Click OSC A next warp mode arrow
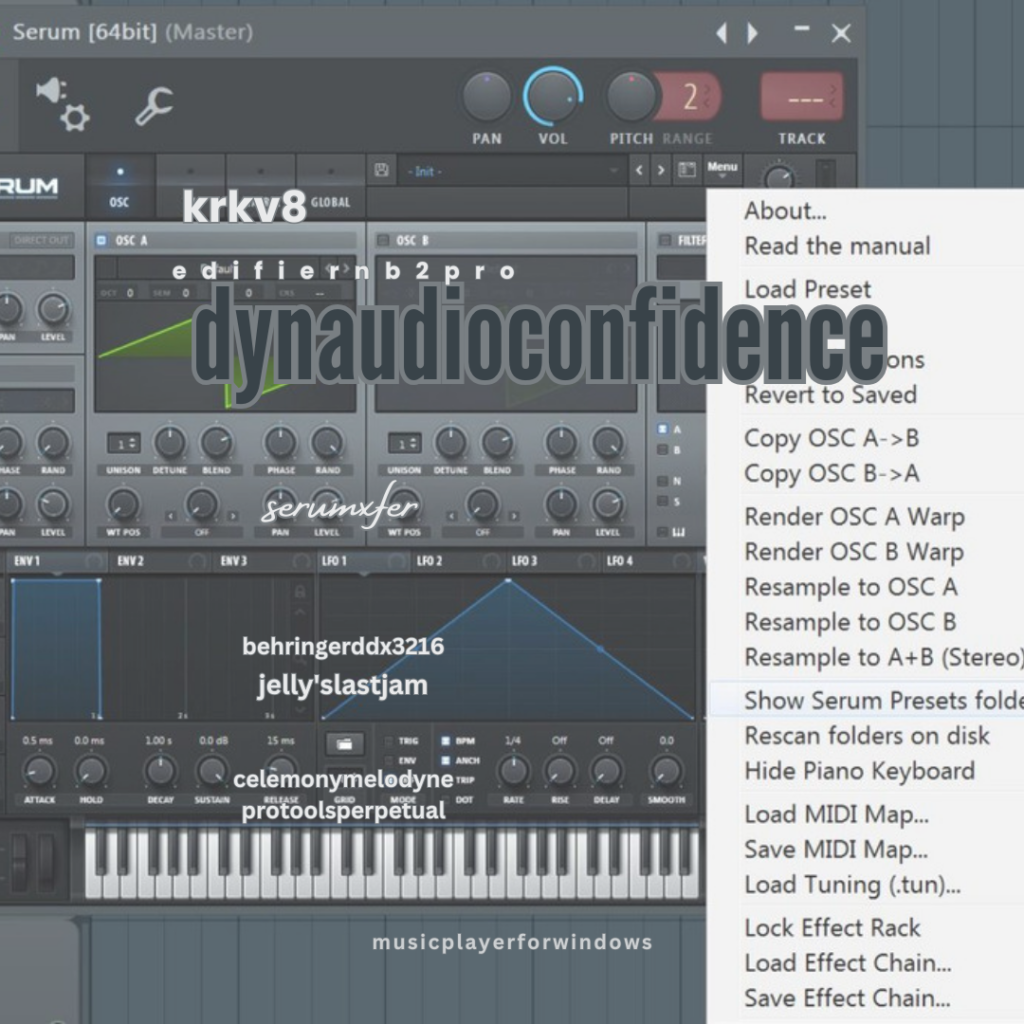Screen dimensions: 1024x1024 [x=232, y=516]
